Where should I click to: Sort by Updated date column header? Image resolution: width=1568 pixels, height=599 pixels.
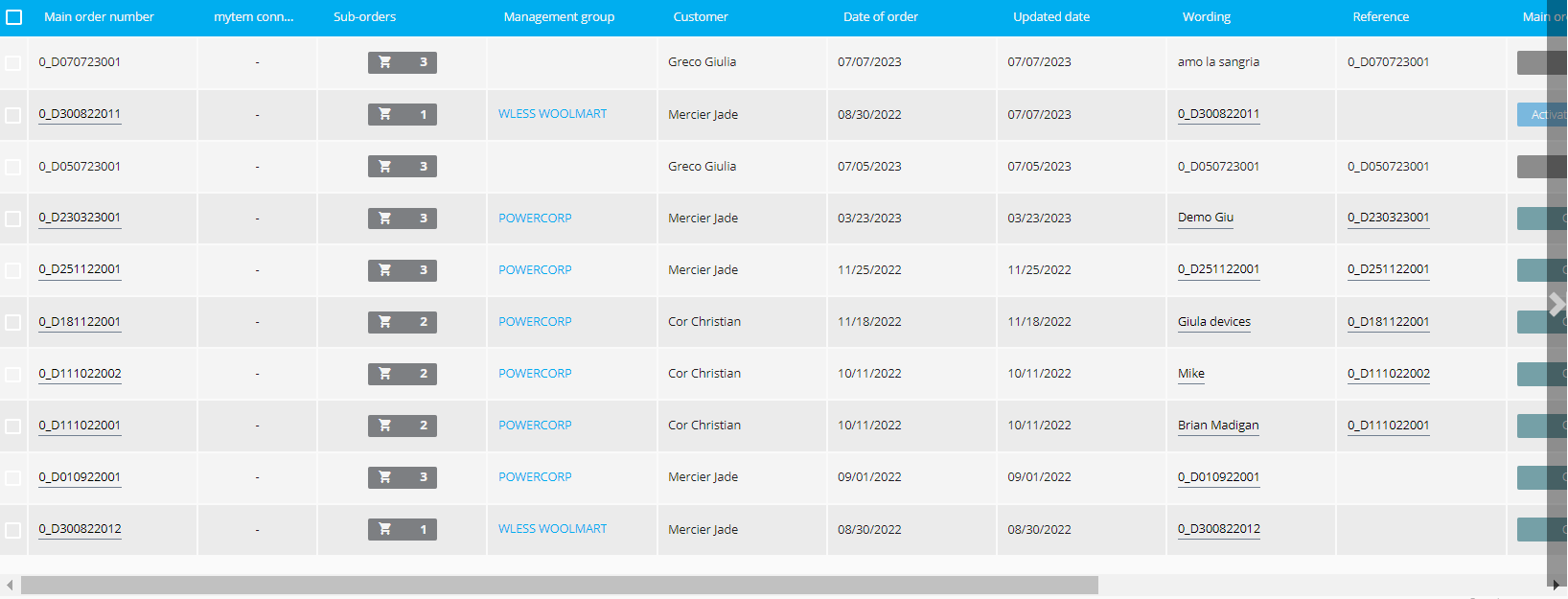1051,17
